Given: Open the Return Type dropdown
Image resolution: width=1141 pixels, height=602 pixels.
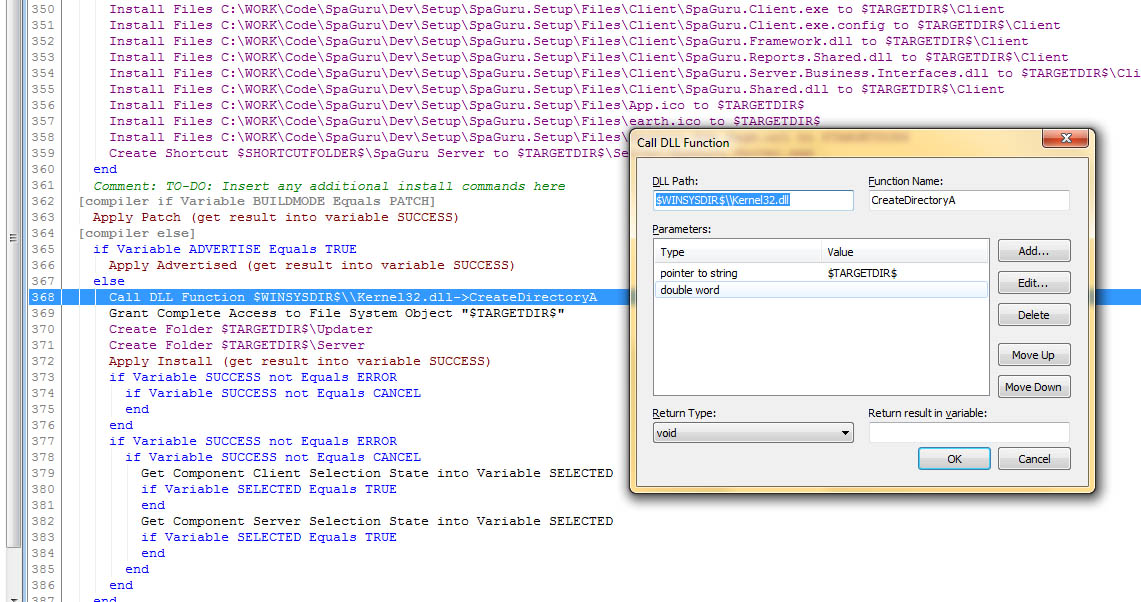Looking at the screenshot, I should pos(753,433).
